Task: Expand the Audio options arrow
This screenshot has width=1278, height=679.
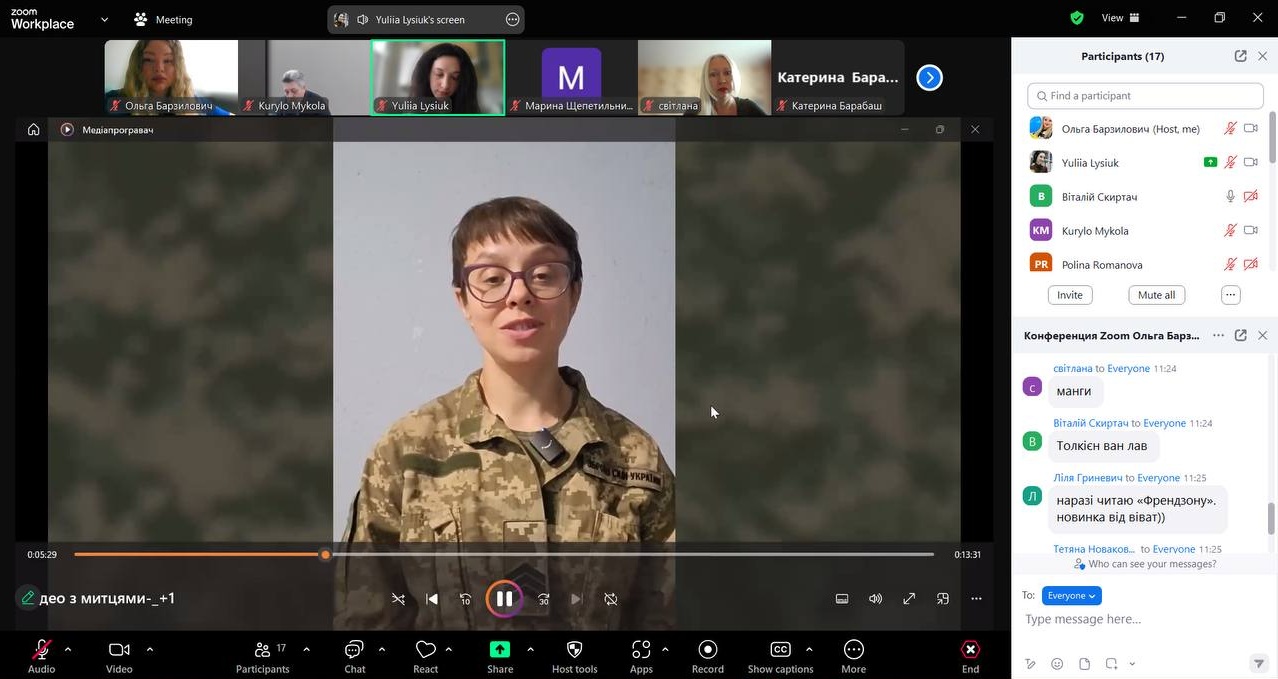Action: [68, 649]
